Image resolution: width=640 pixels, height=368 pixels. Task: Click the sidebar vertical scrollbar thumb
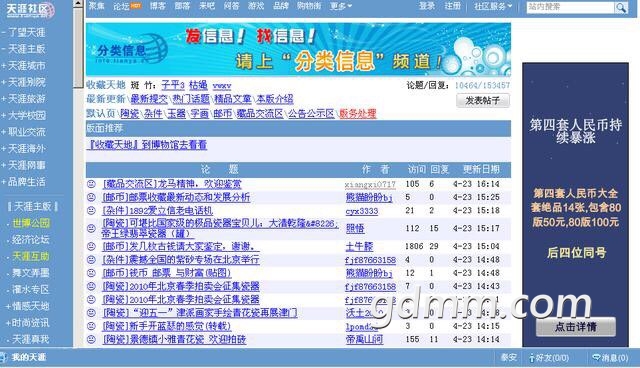(78, 48)
